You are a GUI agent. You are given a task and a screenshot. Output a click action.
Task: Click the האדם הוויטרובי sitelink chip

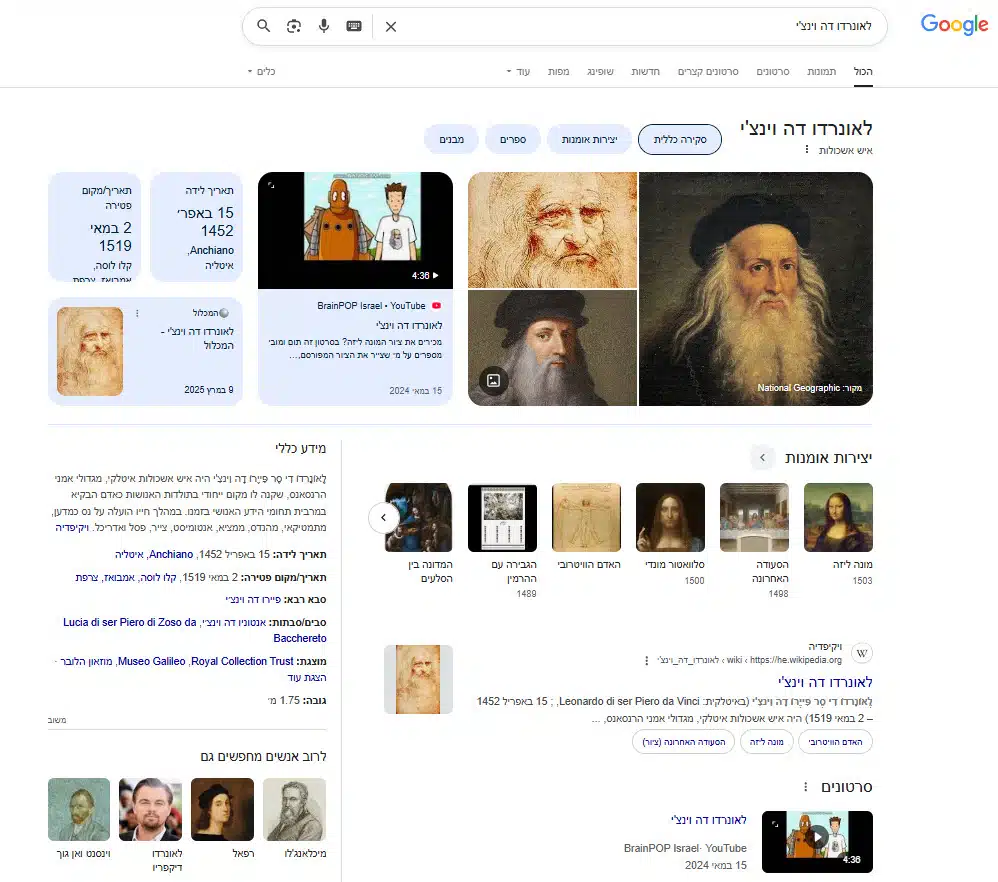coord(835,742)
